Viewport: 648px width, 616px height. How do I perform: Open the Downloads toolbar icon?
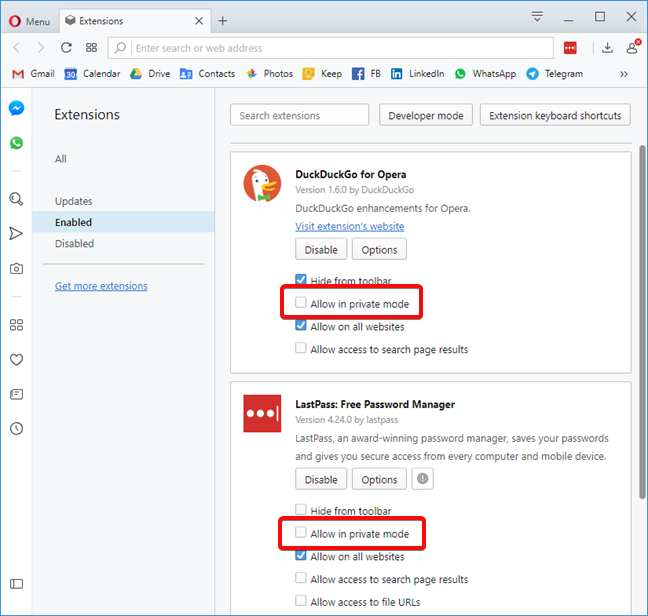(607, 48)
